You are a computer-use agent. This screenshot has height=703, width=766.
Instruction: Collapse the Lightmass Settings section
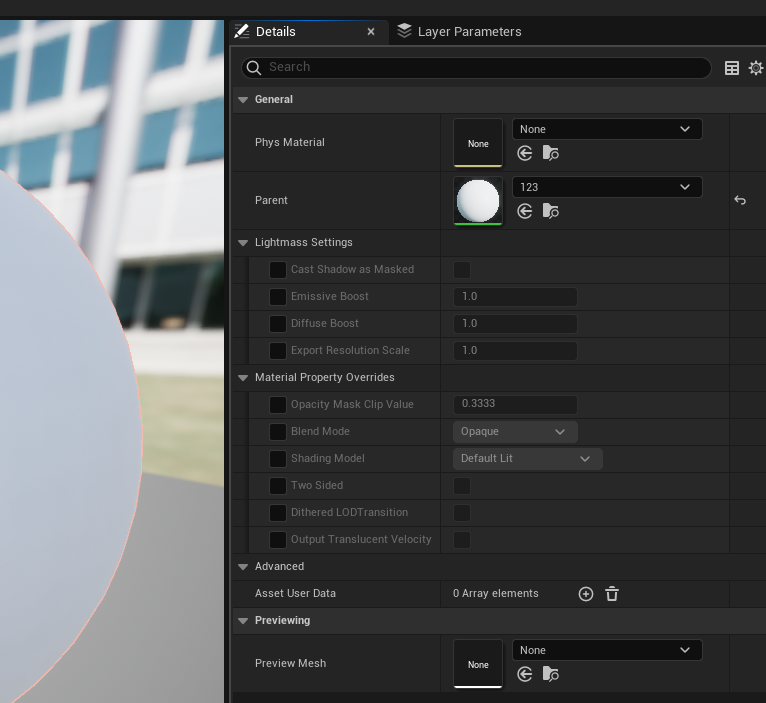(243, 243)
